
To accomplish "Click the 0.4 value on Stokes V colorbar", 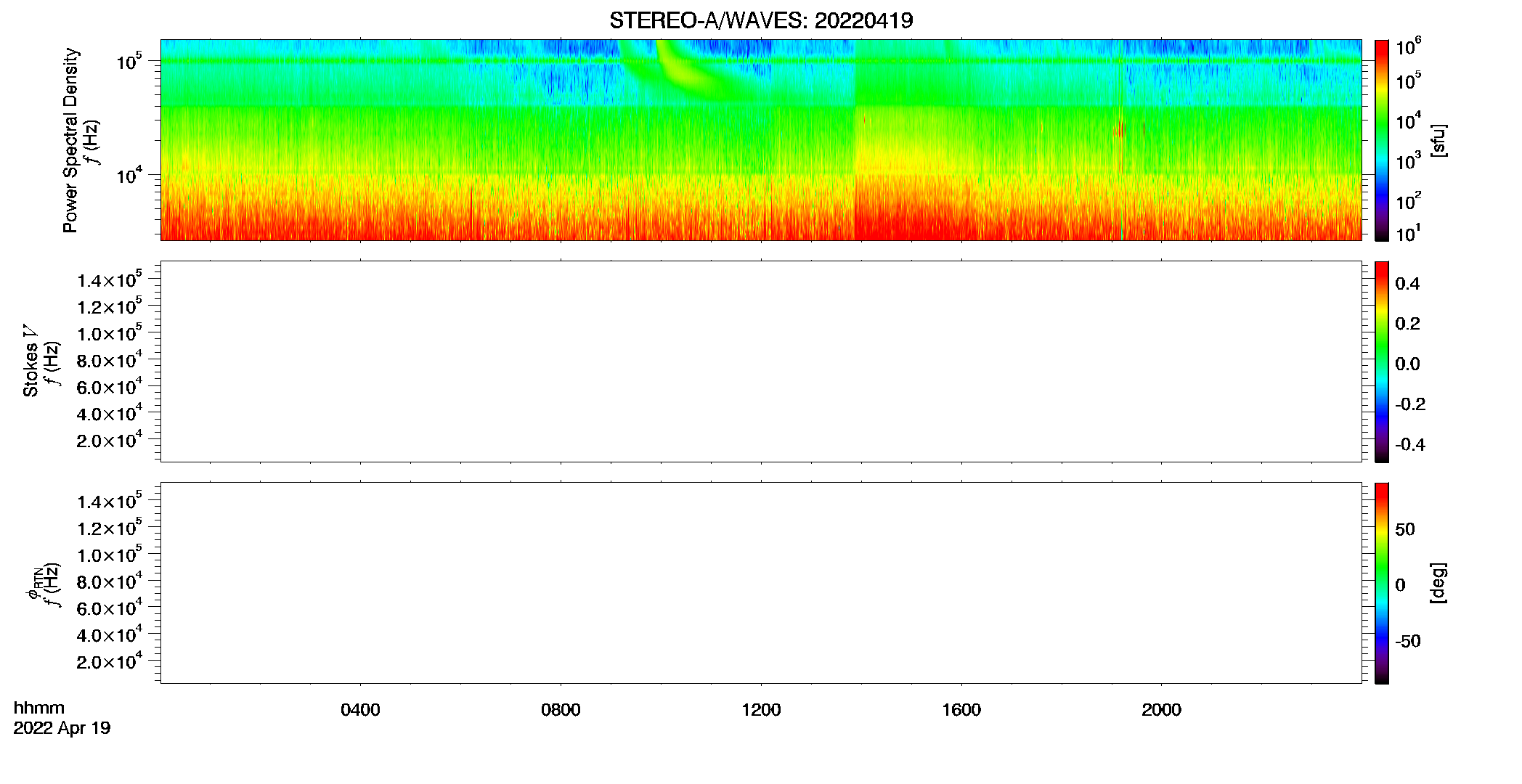I will [x=1407, y=284].
